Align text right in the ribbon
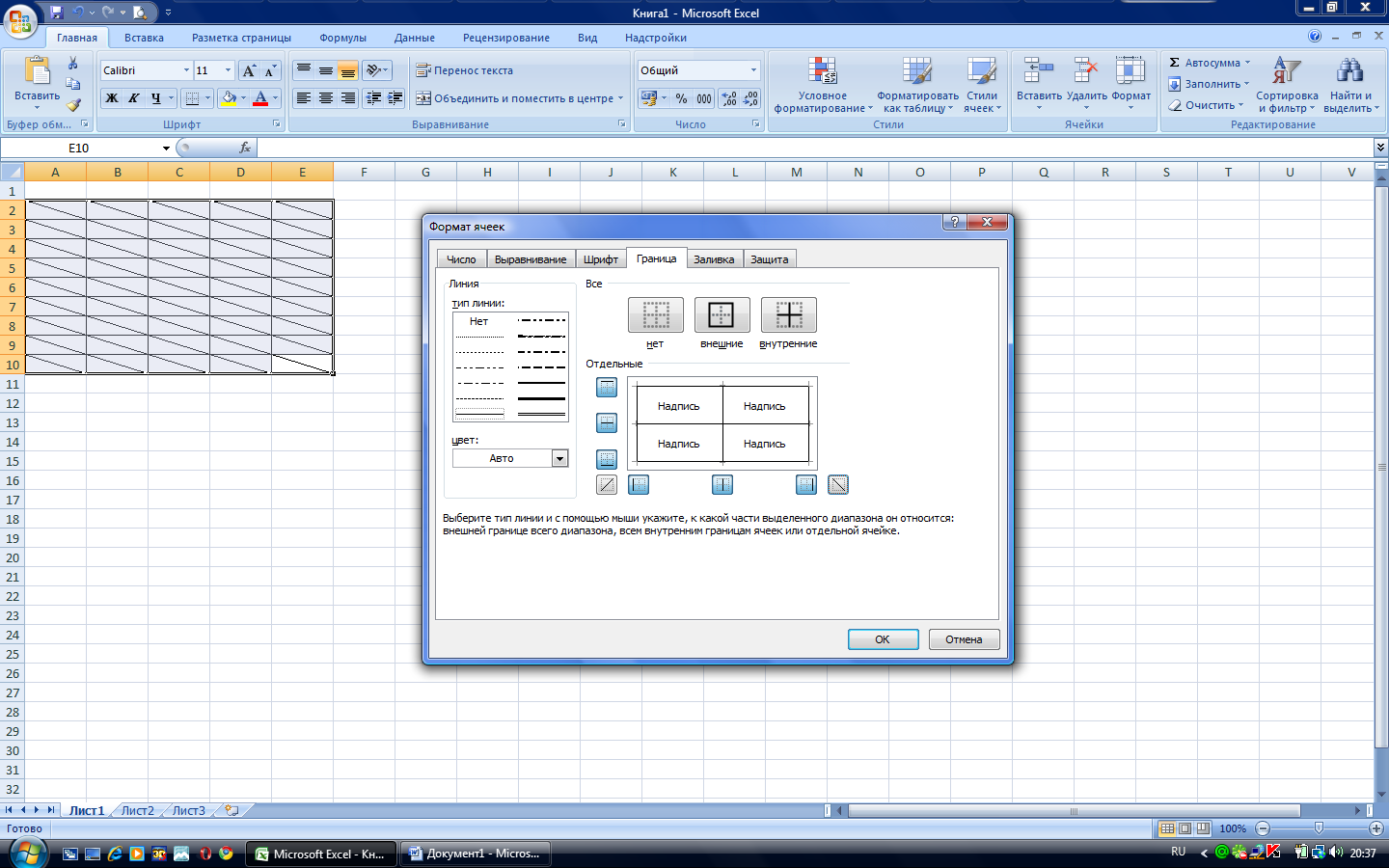 [348, 98]
